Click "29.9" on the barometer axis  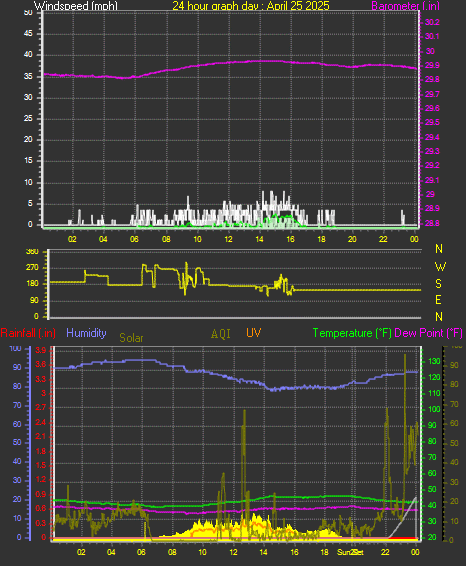(x=432, y=65)
